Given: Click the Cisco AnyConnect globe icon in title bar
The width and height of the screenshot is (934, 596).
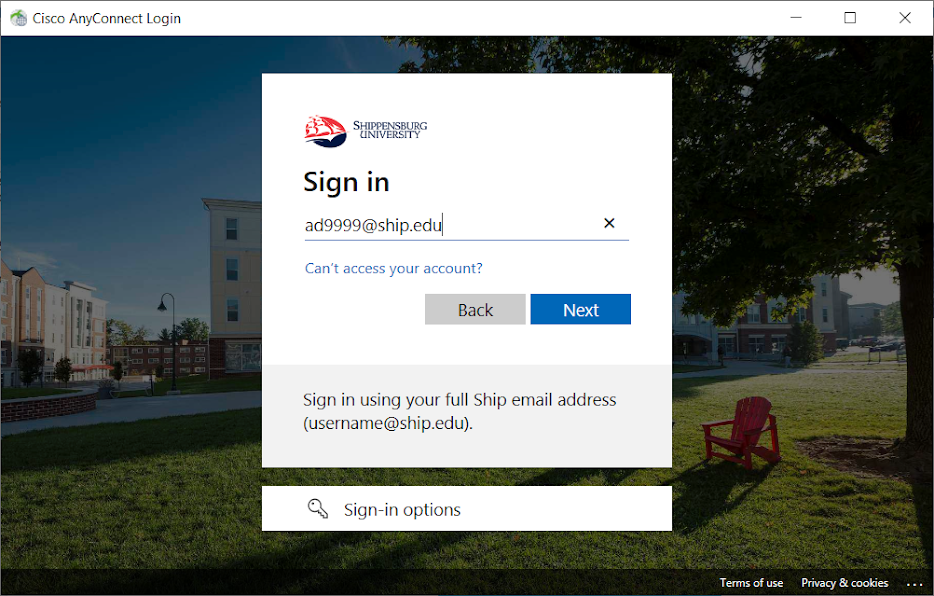Looking at the screenshot, I should pos(18,18).
